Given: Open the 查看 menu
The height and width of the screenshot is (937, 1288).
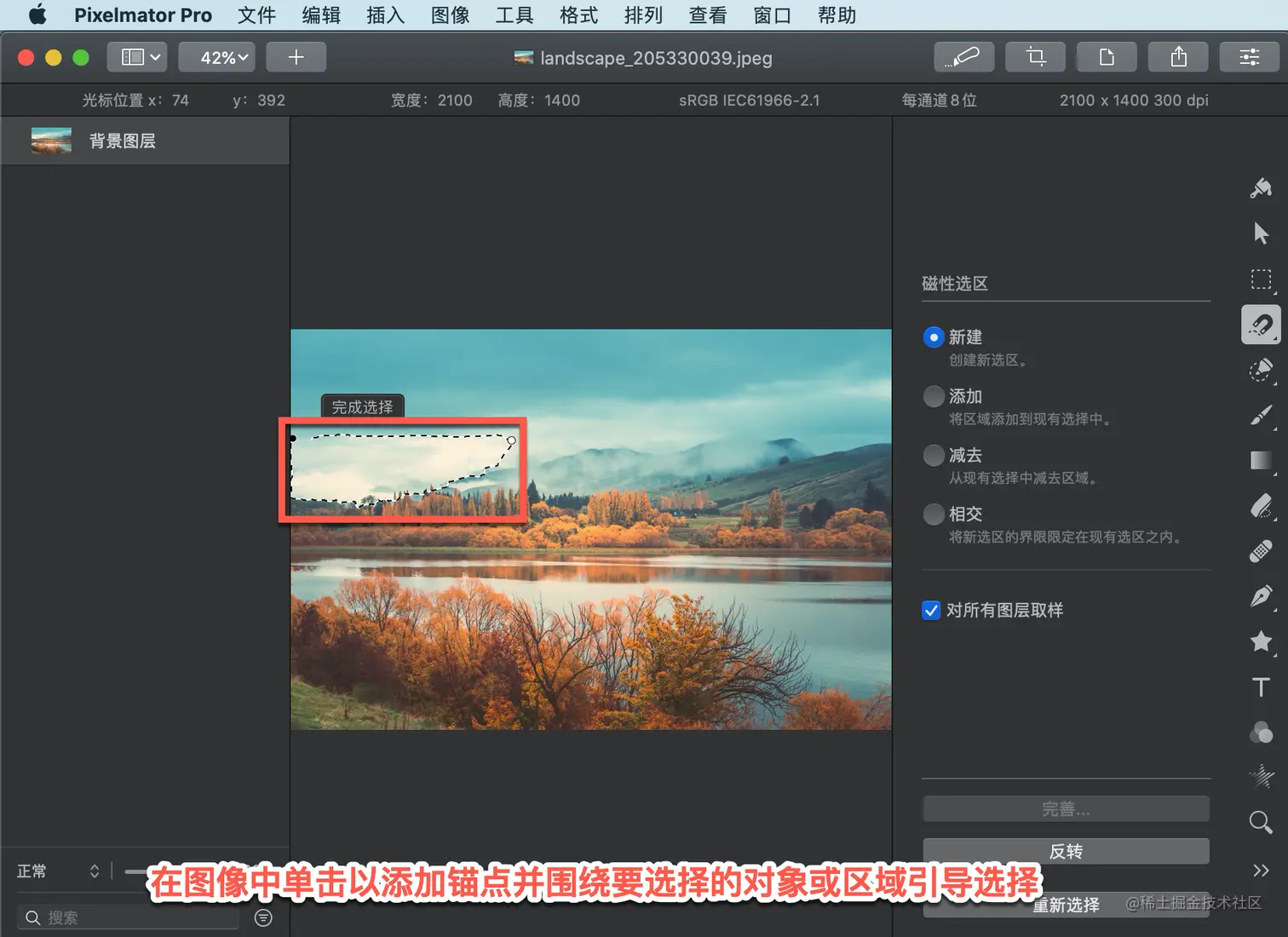Looking at the screenshot, I should pyautogui.click(x=708, y=15).
